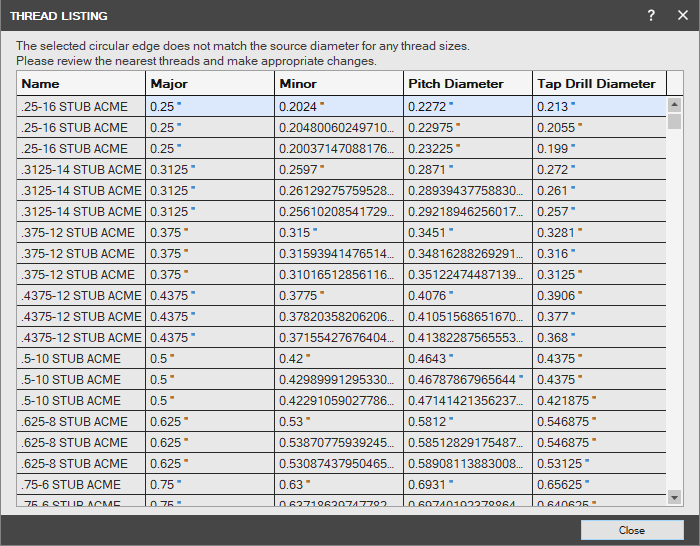700x546 pixels.
Task: Sort by the Tap Drill Diameter column header
Action: click(600, 83)
